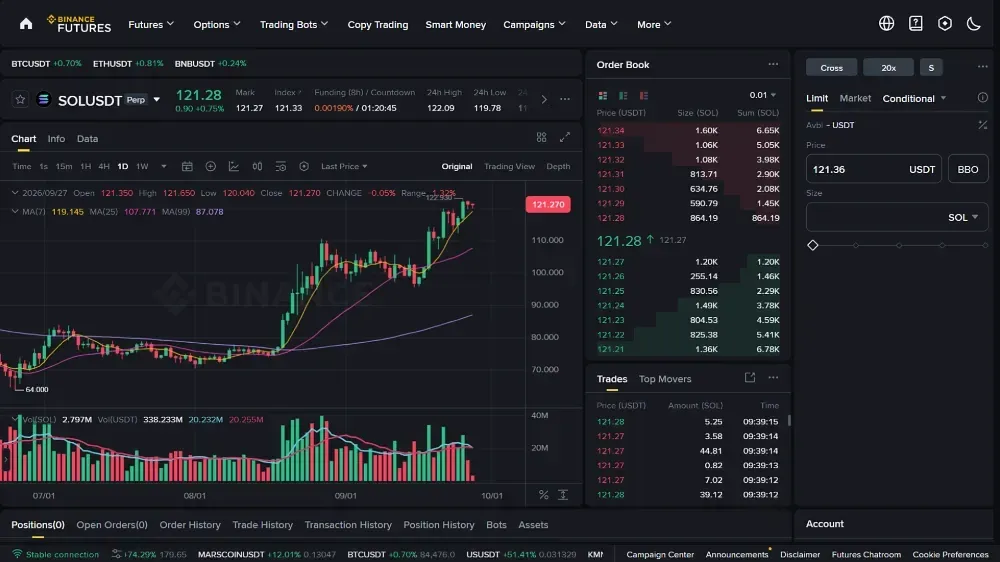The width and height of the screenshot is (1000, 562).
Task: Select Market order tab
Action: pos(855,98)
